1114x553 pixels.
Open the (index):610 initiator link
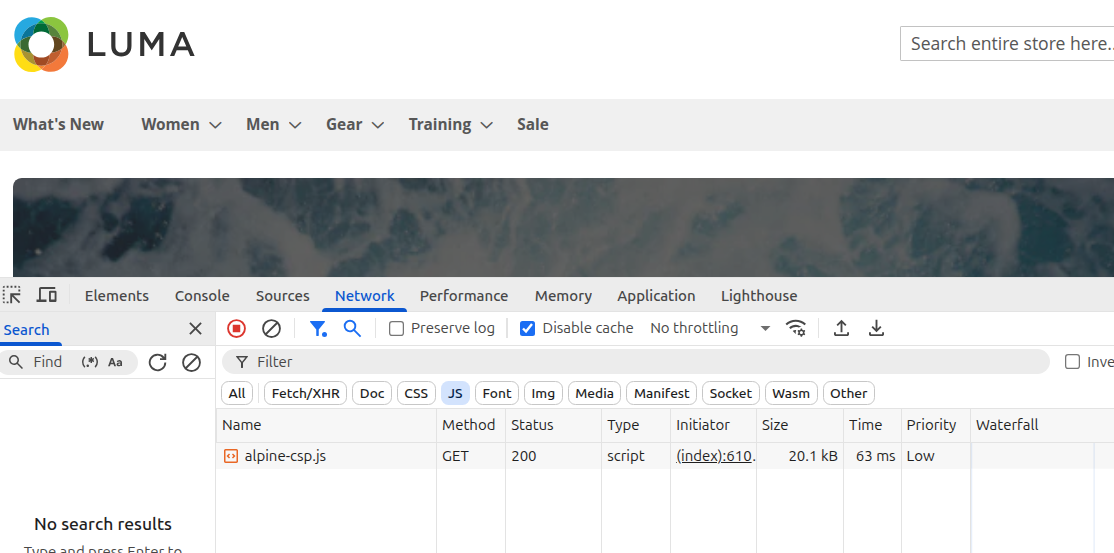pyautogui.click(x=715, y=456)
